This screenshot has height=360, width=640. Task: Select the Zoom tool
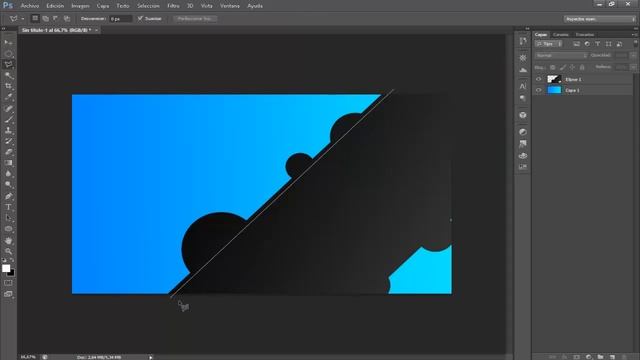(x=8, y=251)
